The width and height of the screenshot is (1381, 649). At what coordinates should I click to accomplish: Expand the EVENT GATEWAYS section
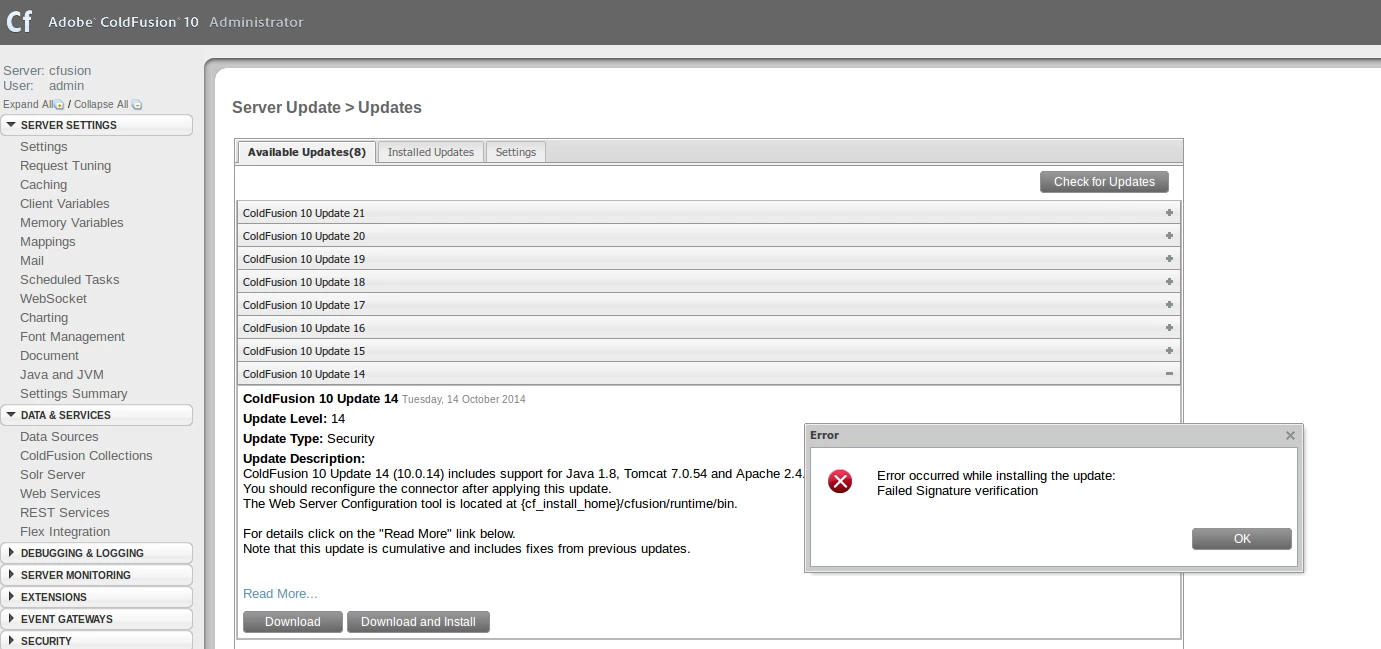click(96, 619)
